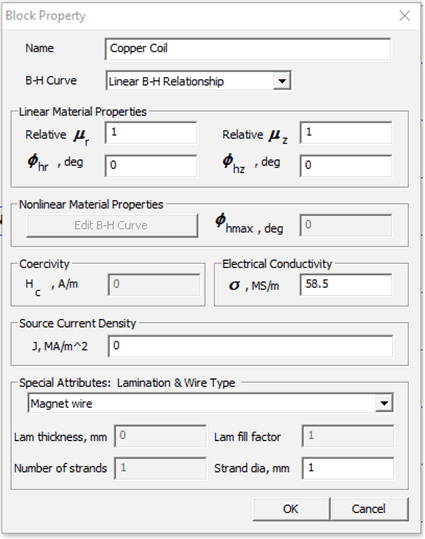425x539 pixels.
Task: Open the Lamination & Wire Type combo box
Action: coord(211,403)
